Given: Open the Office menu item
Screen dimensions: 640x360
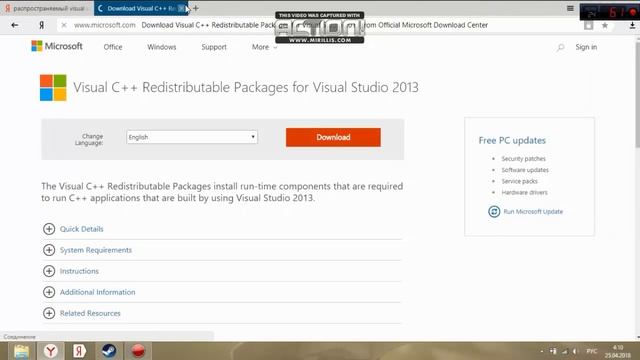Looking at the screenshot, I should pyautogui.click(x=113, y=47).
